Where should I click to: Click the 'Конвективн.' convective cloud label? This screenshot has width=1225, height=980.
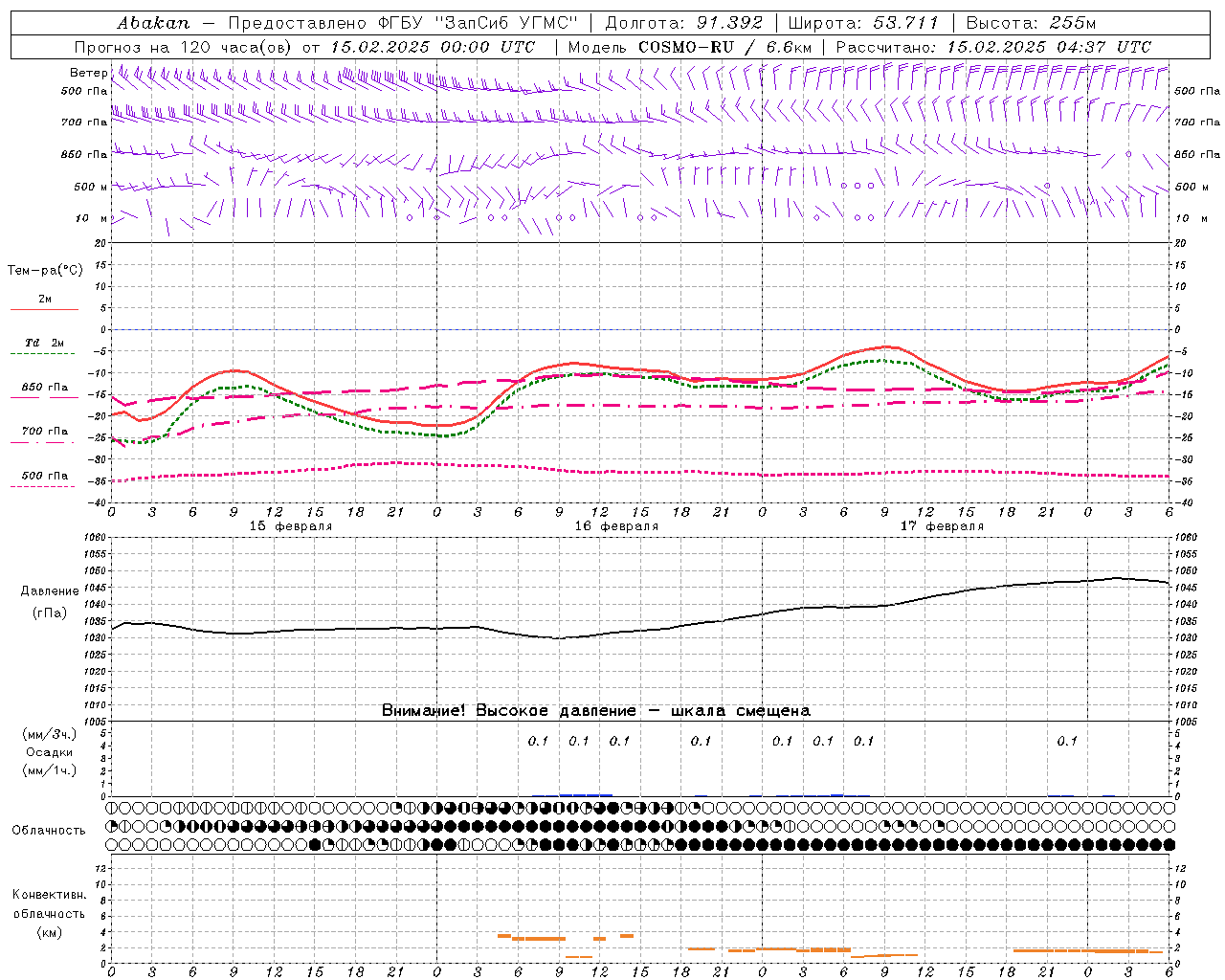(49, 895)
